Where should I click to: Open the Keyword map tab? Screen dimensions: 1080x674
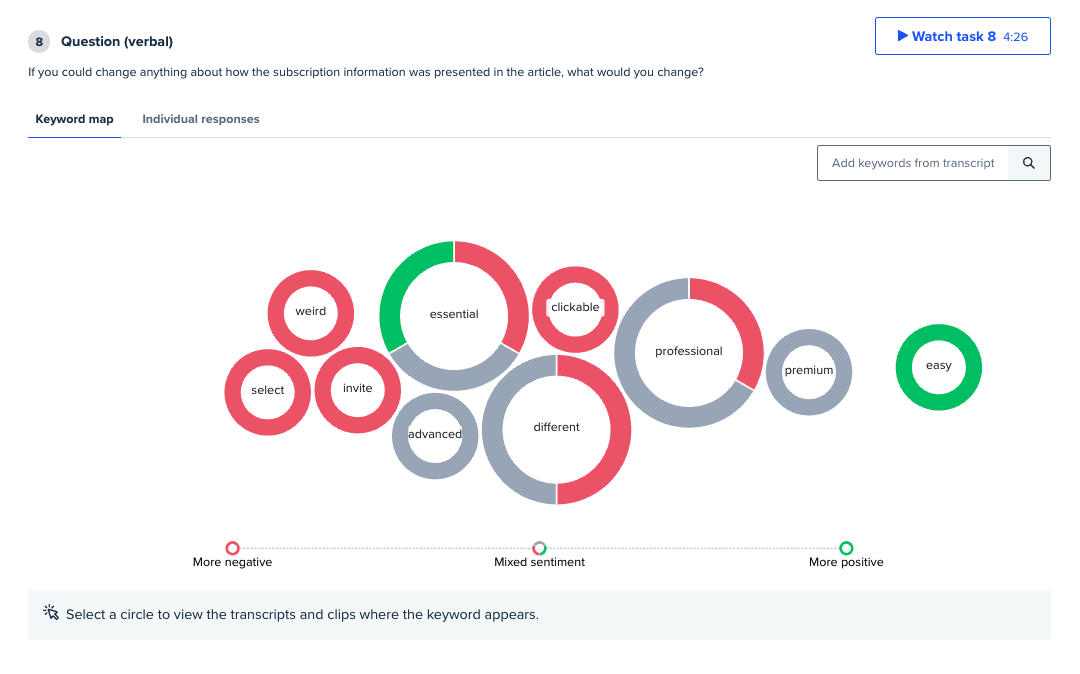click(x=74, y=119)
